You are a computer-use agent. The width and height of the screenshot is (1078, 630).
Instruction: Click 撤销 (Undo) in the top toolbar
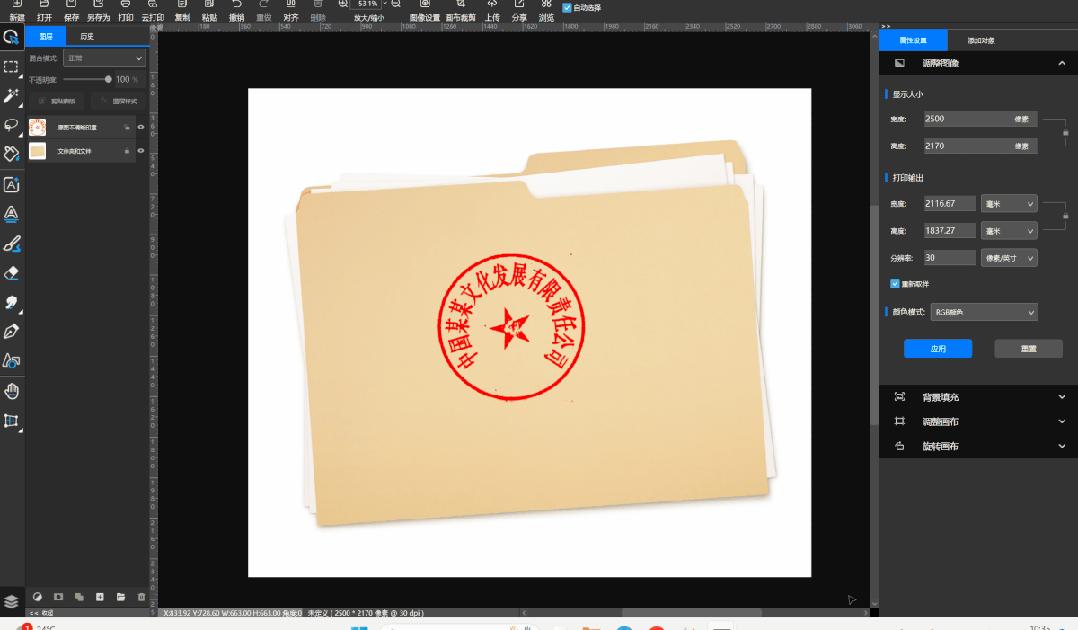(236, 11)
